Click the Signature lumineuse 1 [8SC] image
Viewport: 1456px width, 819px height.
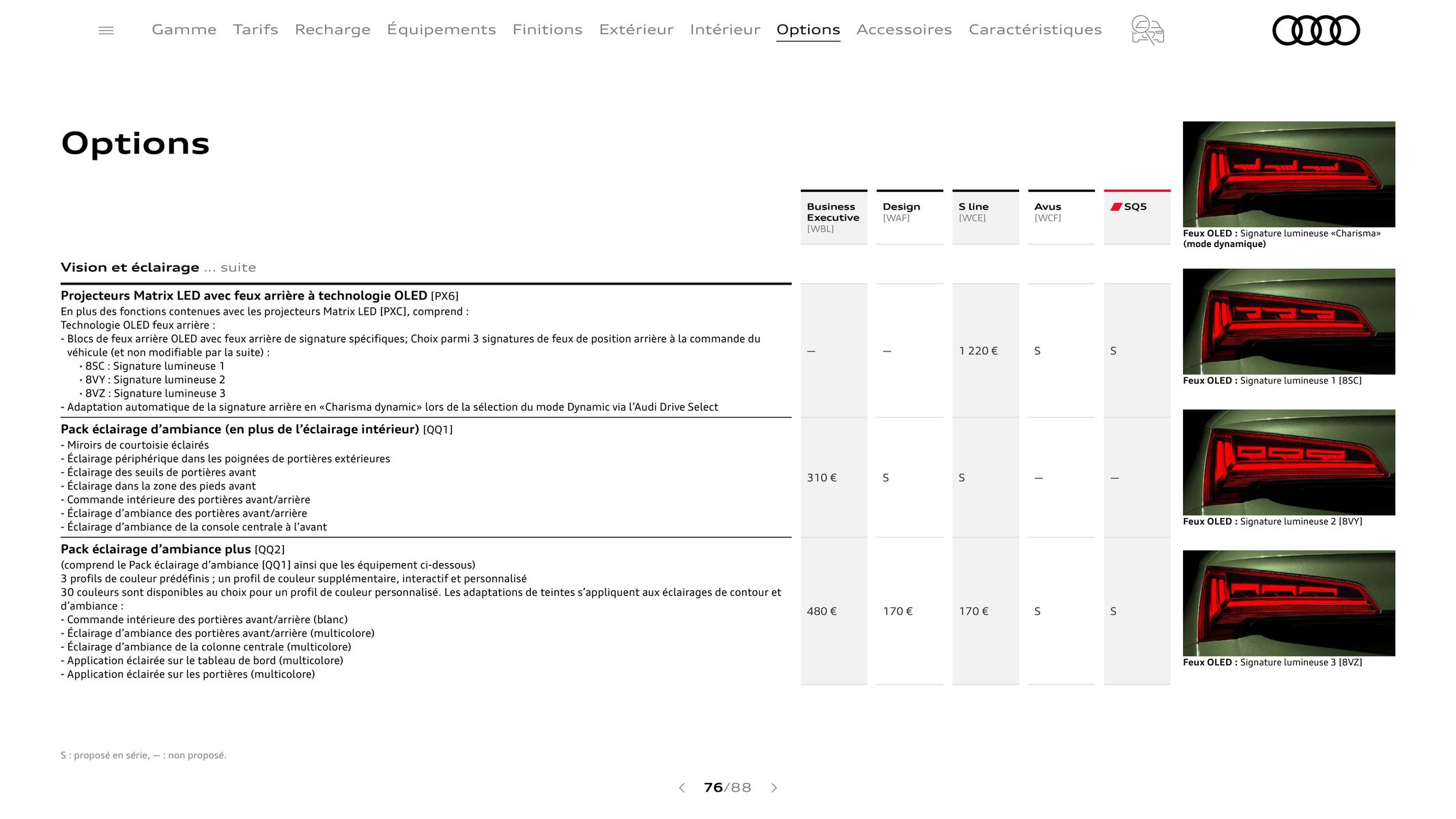pyautogui.click(x=1289, y=321)
